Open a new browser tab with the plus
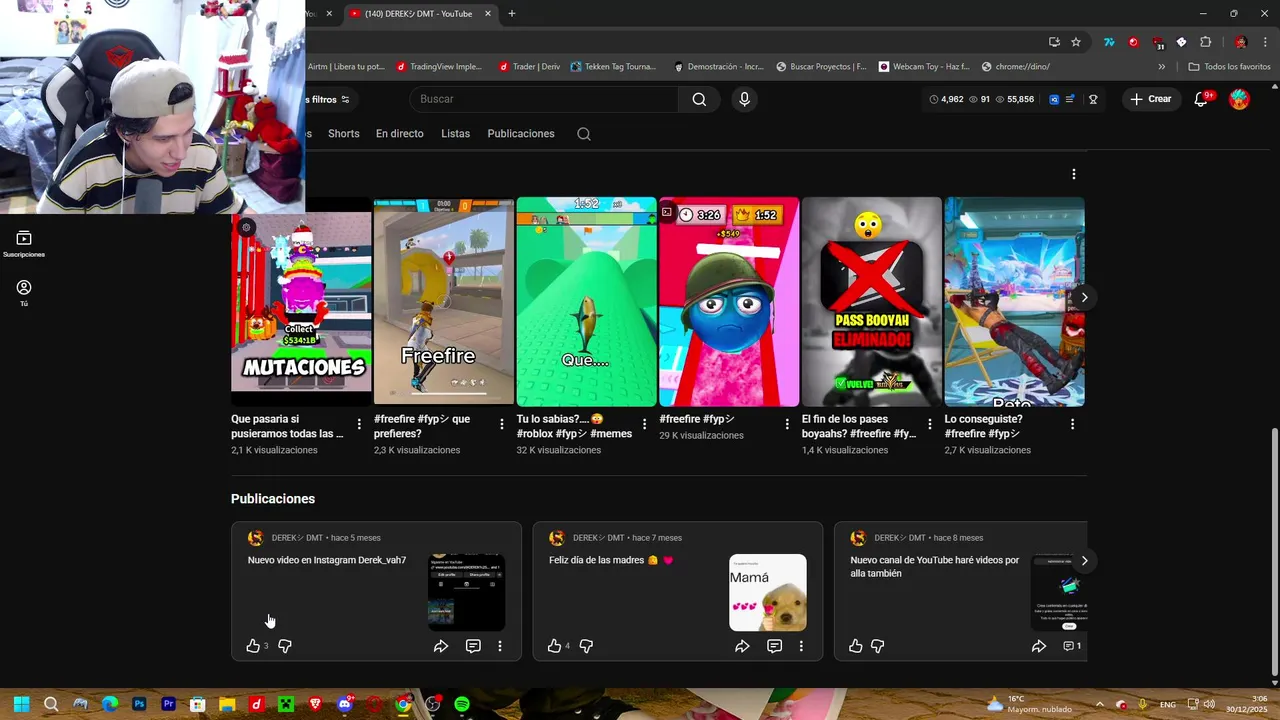This screenshot has width=1280, height=720. [512, 14]
